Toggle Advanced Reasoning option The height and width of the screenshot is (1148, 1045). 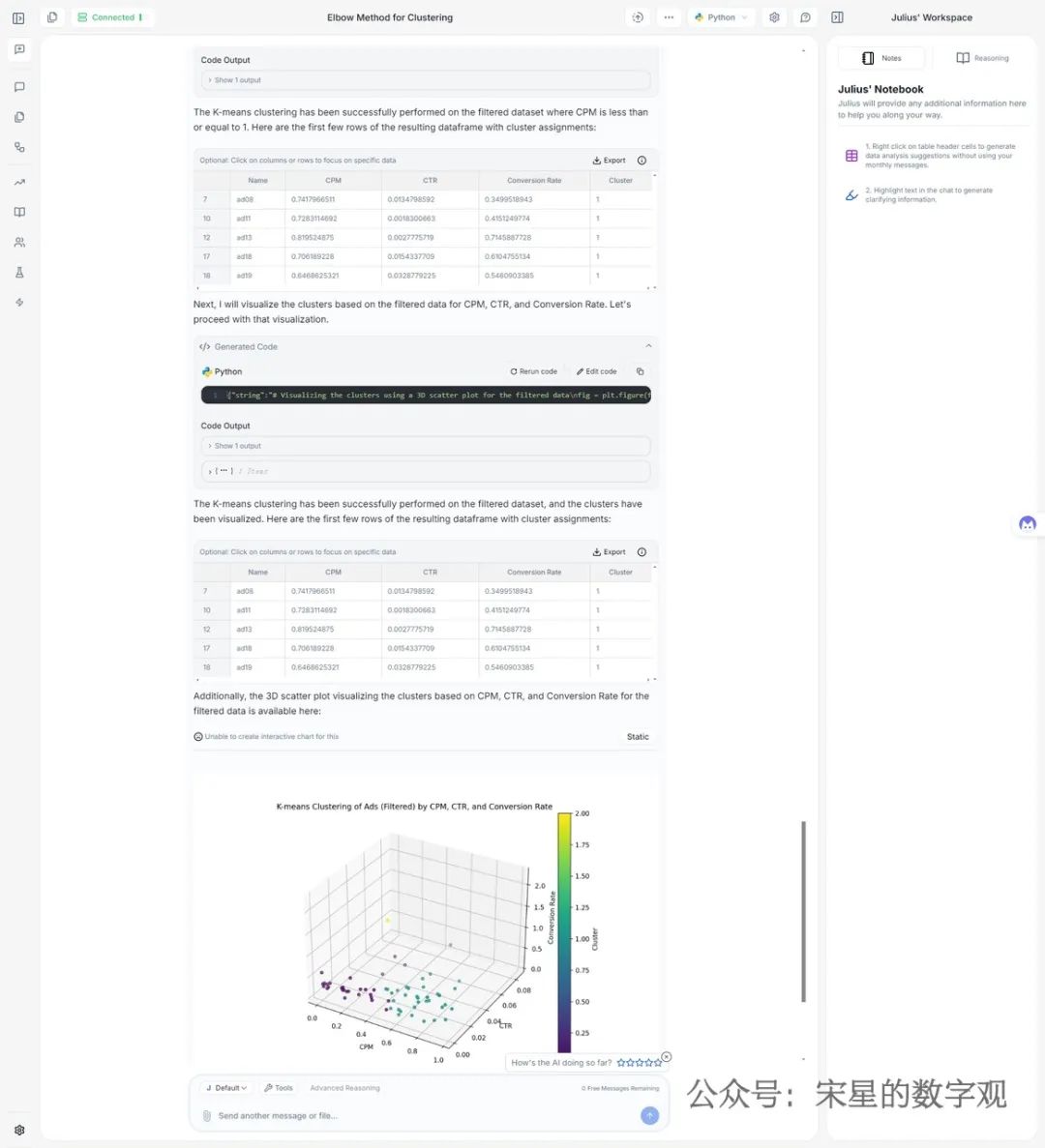click(x=344, y=1088)
